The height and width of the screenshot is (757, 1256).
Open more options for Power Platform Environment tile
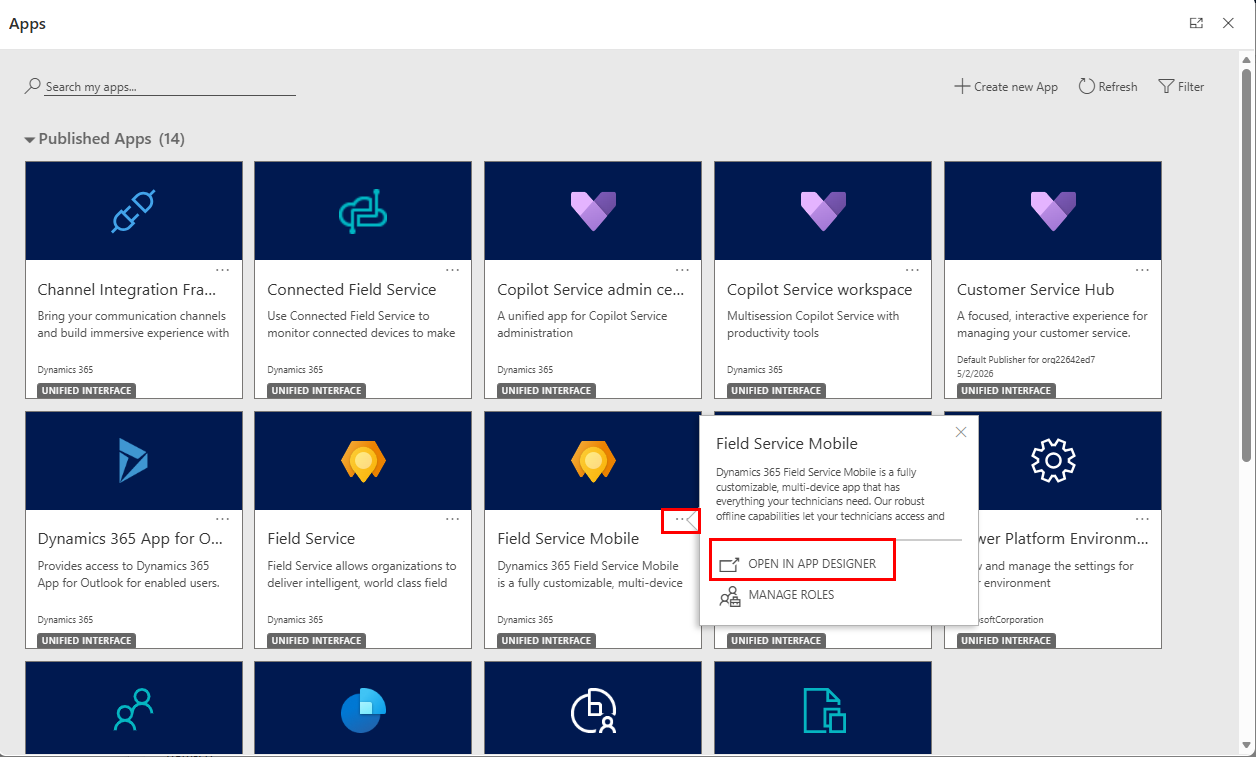pyautogui.click(x=1143, y=520)
